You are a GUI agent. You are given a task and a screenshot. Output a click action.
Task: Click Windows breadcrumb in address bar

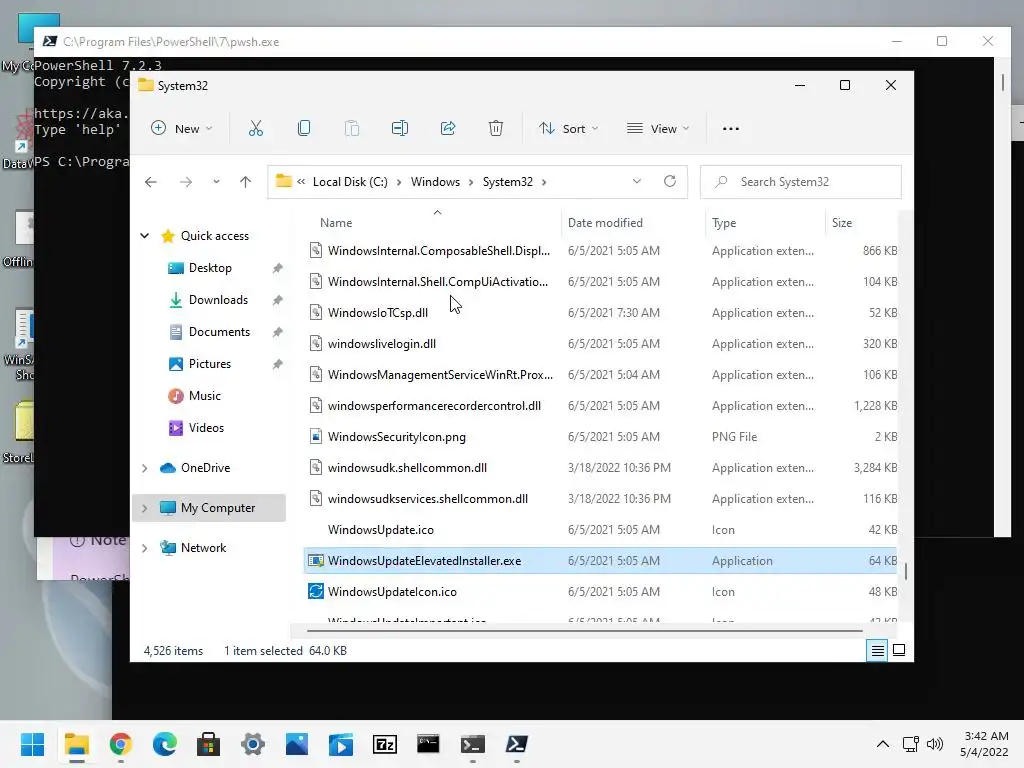click(x=435, y=182)
